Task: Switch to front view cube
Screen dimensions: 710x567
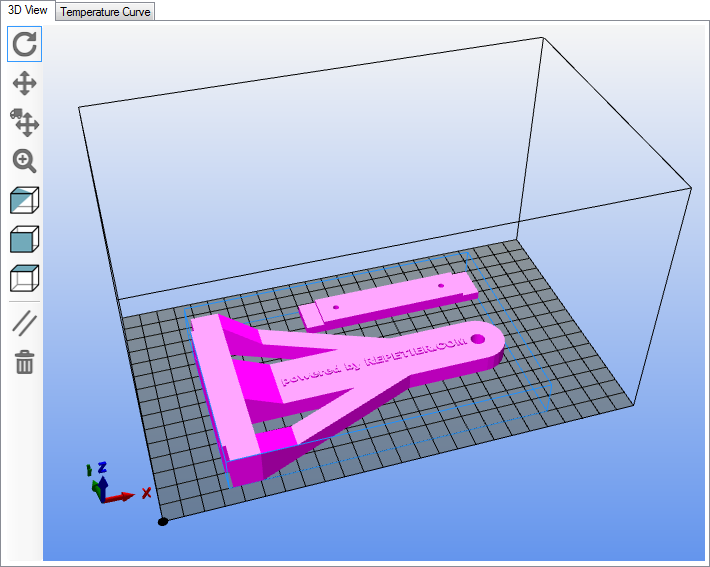Action: (24, 239)
